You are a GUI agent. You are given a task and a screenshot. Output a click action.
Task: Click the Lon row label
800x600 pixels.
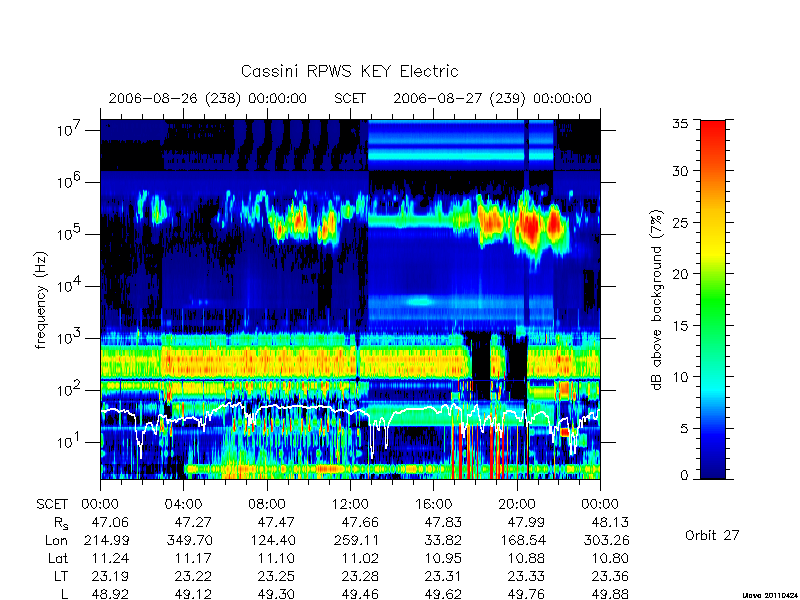tap(56, 540)
